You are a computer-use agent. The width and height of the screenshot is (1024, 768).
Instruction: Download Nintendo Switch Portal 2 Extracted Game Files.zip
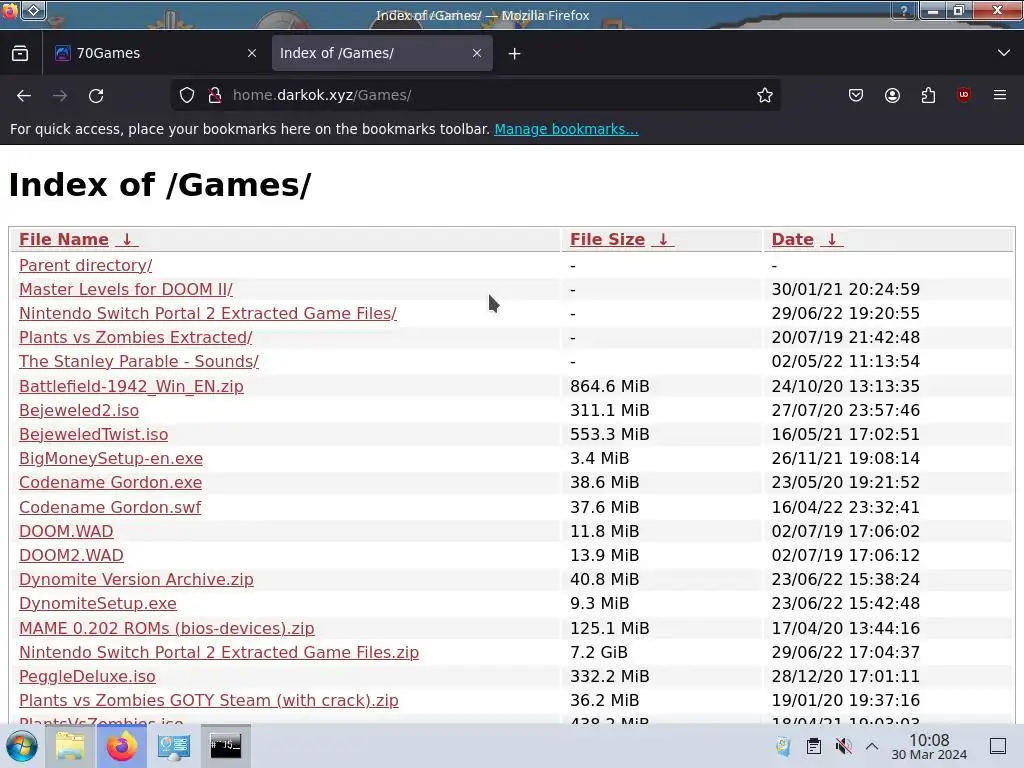tap(219, 652)
